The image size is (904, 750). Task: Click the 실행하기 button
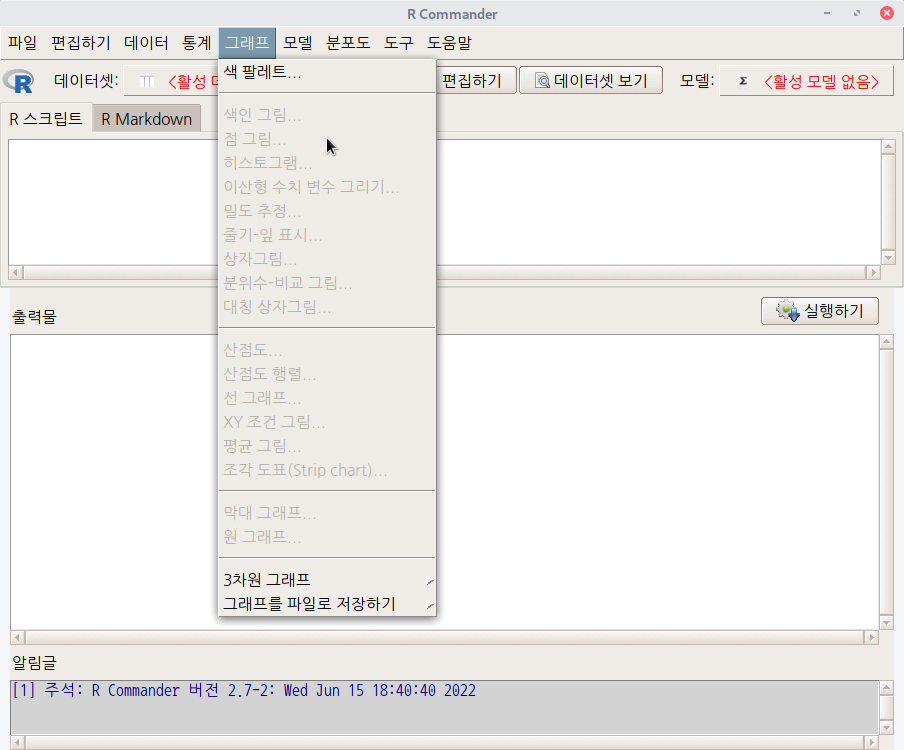coord(820,311)
